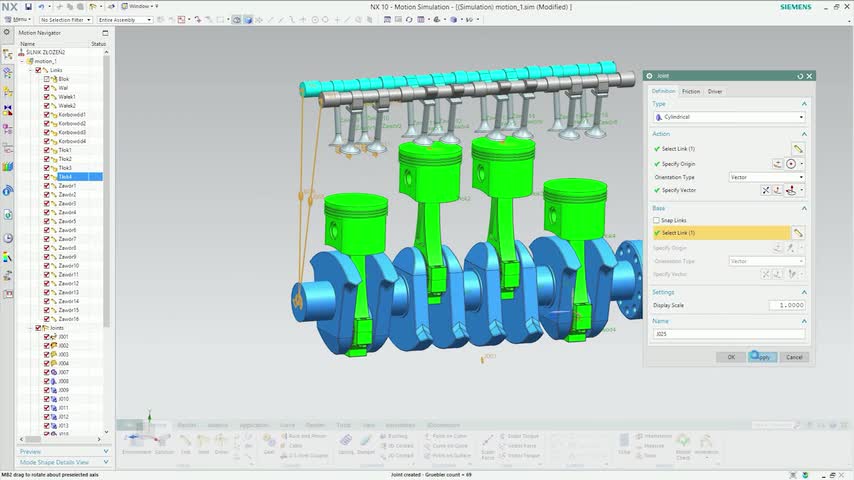Collapse the Base section

[804, 208]
